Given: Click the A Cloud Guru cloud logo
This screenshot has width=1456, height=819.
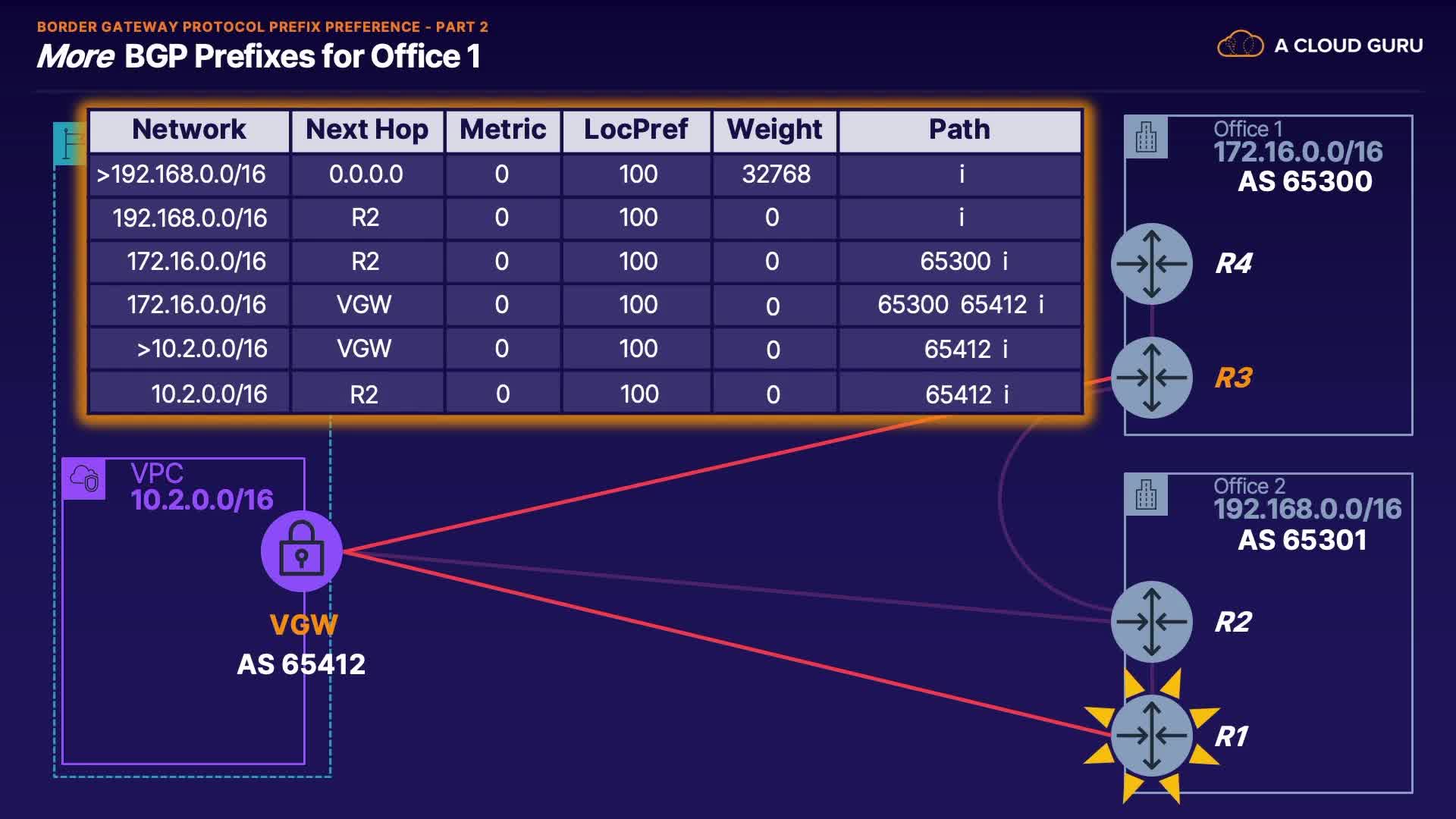Looking at the screenshot, I should click(1240, 45).
